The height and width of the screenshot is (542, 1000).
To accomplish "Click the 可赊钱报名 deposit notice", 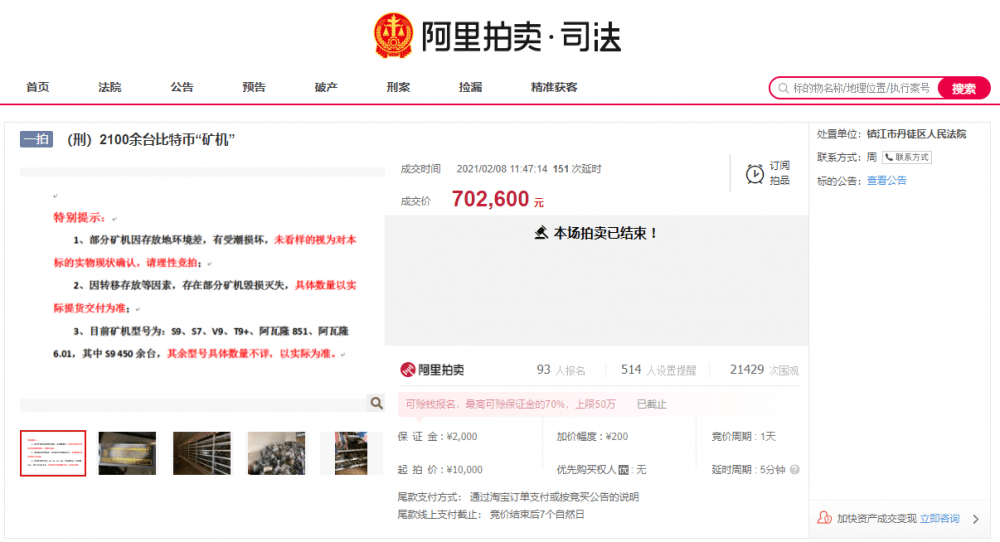I will pyautogui.click(x=510, y=404).
